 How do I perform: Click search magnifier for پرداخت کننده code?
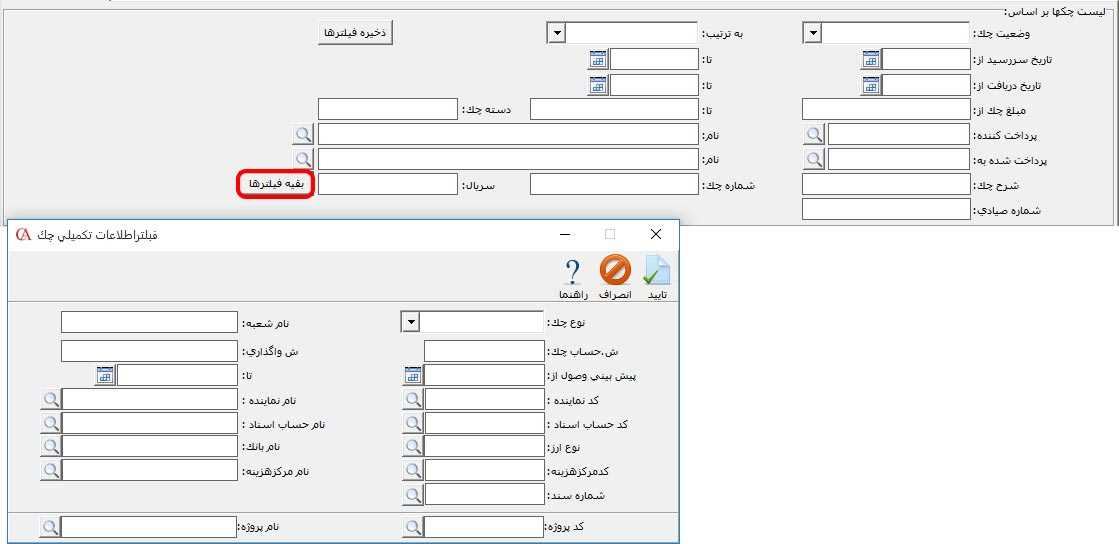[x=816, y=134]
